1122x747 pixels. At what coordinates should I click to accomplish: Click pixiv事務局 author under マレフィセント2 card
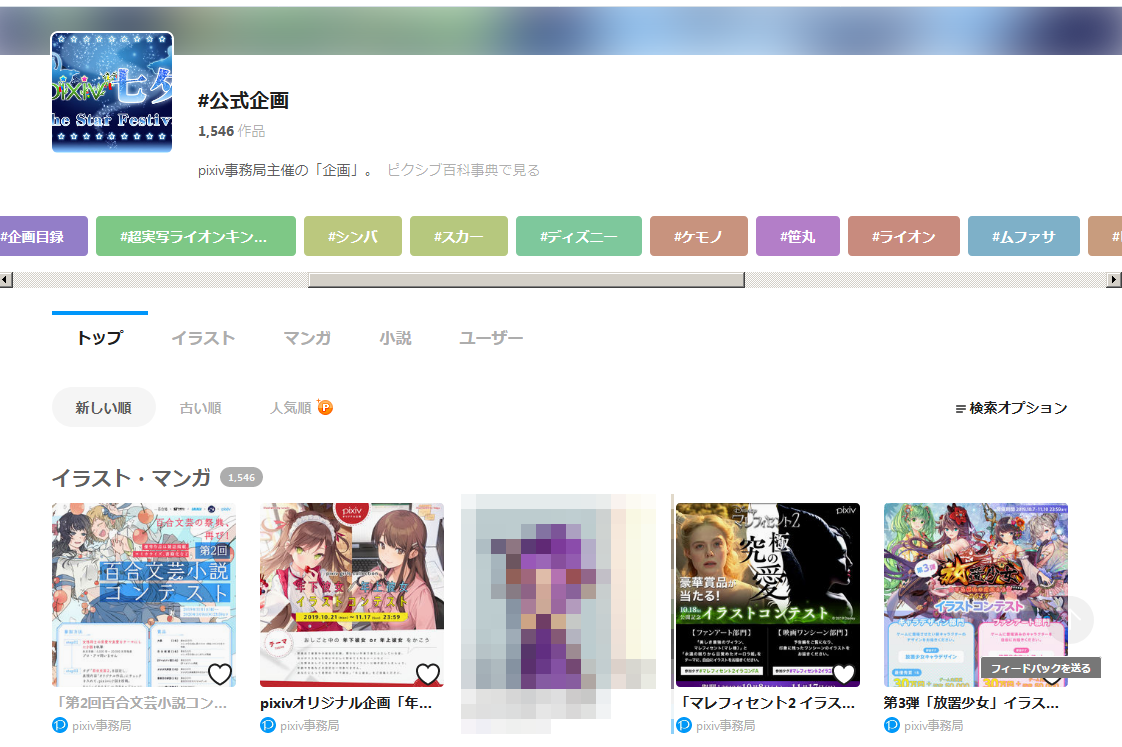726,726
